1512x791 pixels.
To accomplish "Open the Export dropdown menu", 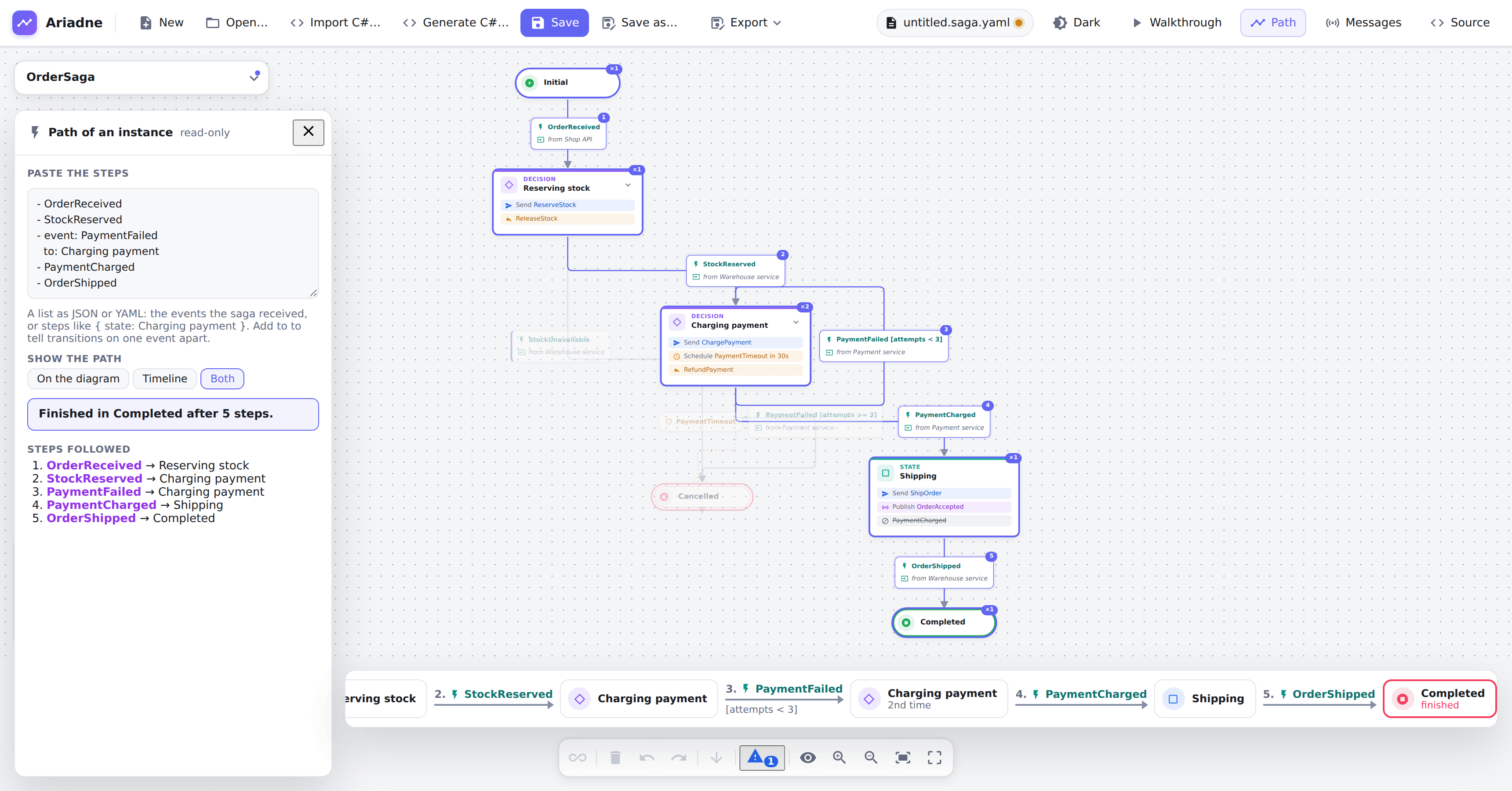I will tap(746, 22).
